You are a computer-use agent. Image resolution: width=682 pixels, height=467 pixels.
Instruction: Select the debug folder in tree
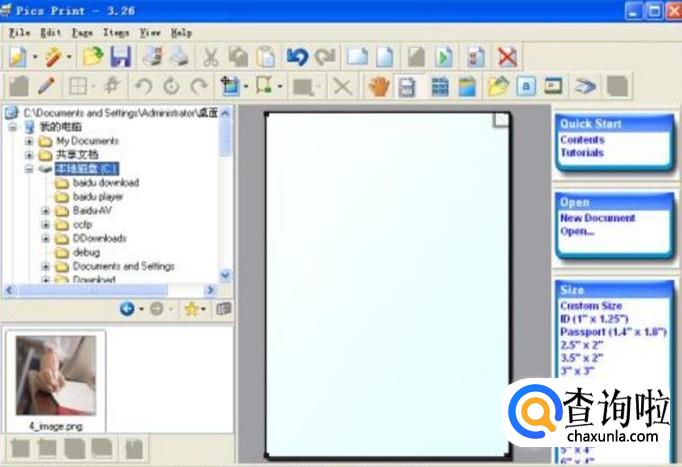pos(86,253)
